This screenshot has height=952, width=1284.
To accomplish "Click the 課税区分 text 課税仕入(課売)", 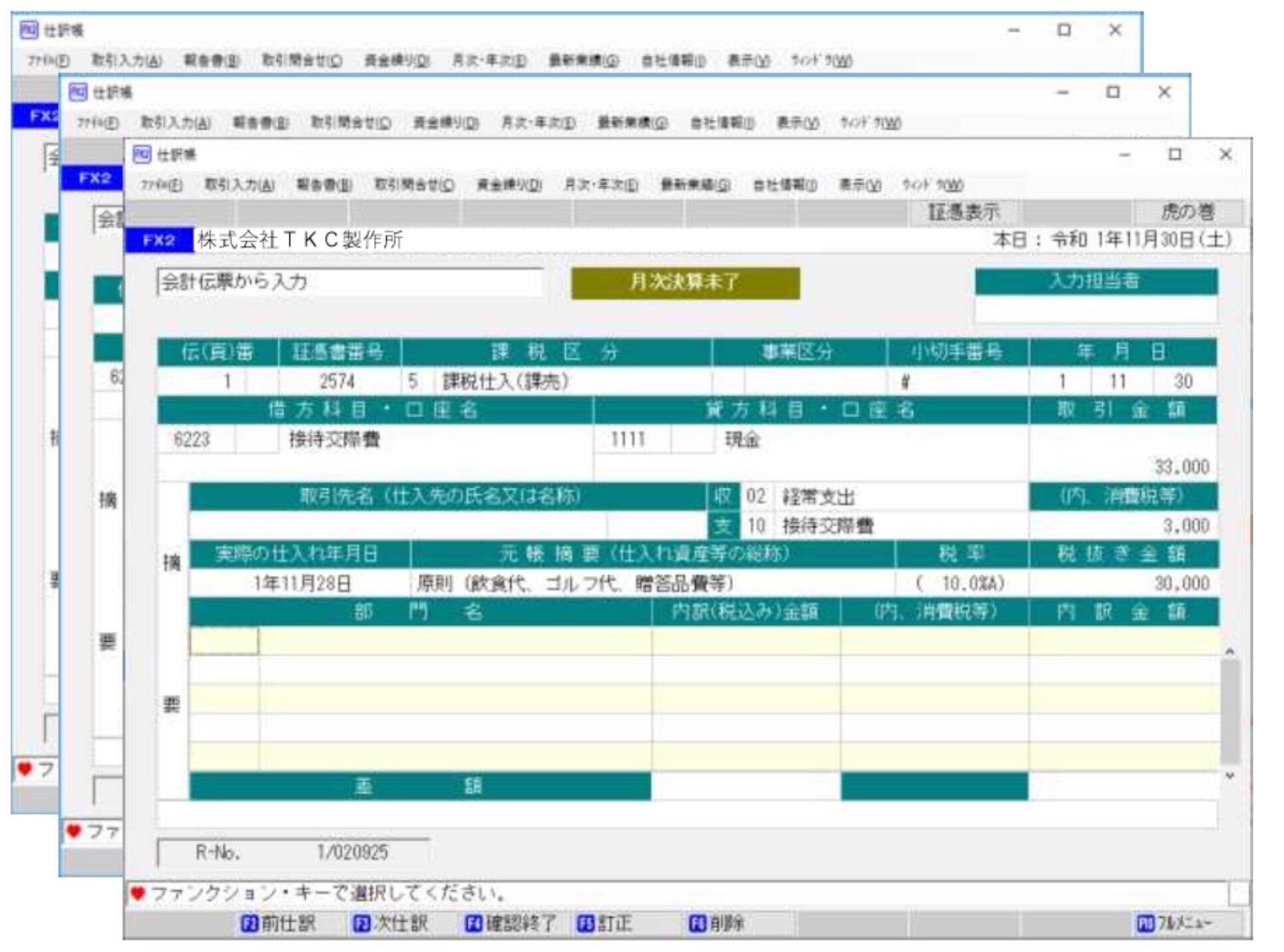I will coord(505,381).
